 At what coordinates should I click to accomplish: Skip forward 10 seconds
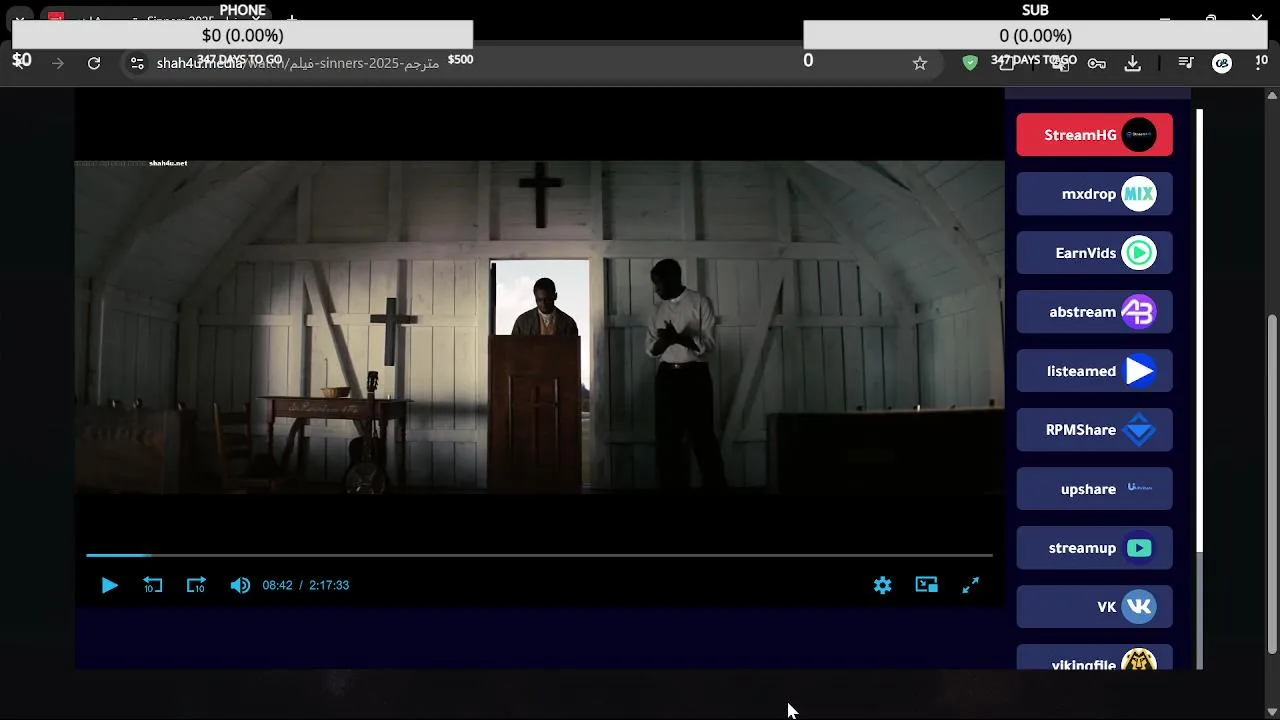[x=196, y=585]
